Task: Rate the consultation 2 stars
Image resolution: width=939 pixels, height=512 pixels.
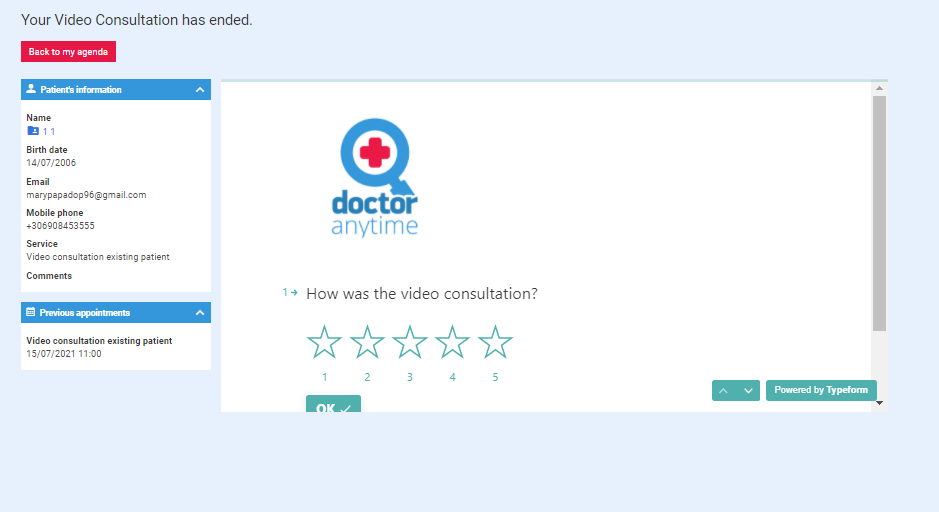Action: click(x=367, y=342)
